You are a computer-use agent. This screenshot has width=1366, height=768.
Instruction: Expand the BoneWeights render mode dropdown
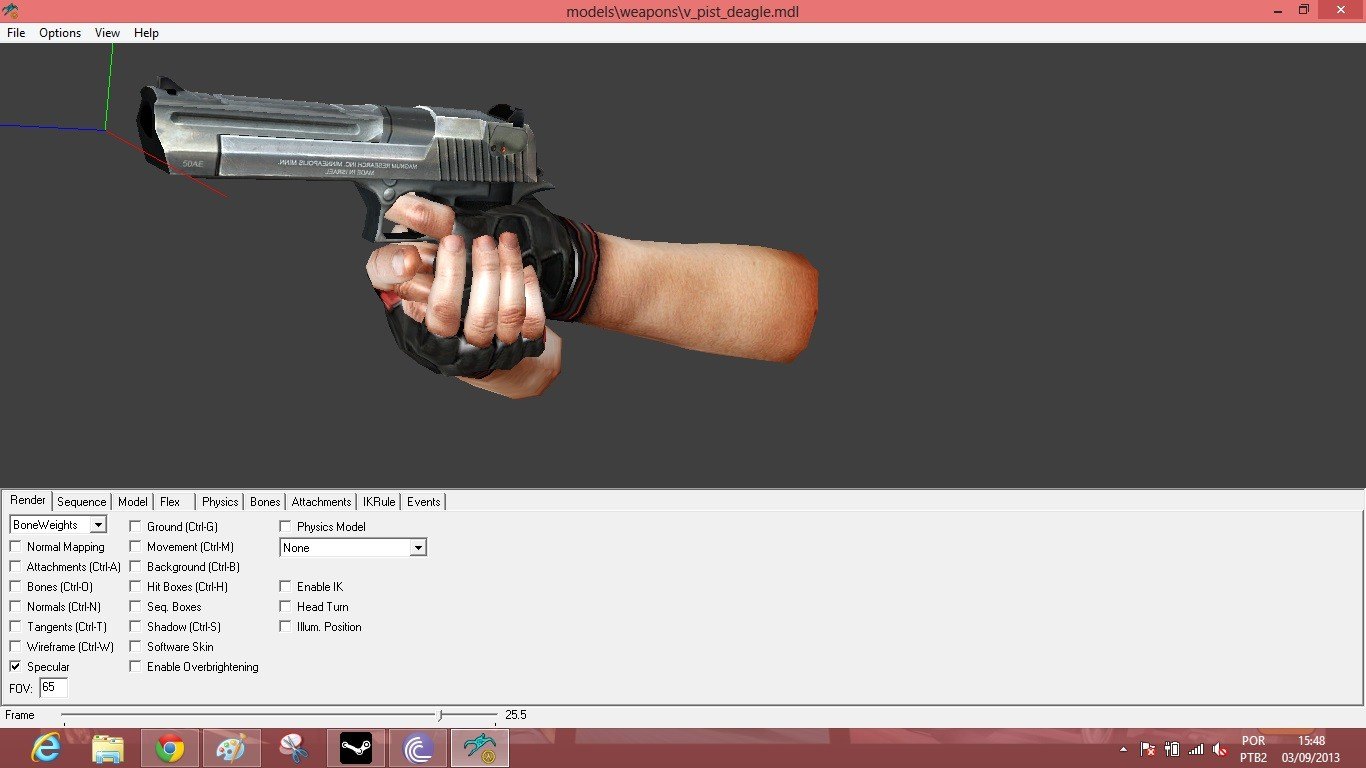(x=98, y=525)
